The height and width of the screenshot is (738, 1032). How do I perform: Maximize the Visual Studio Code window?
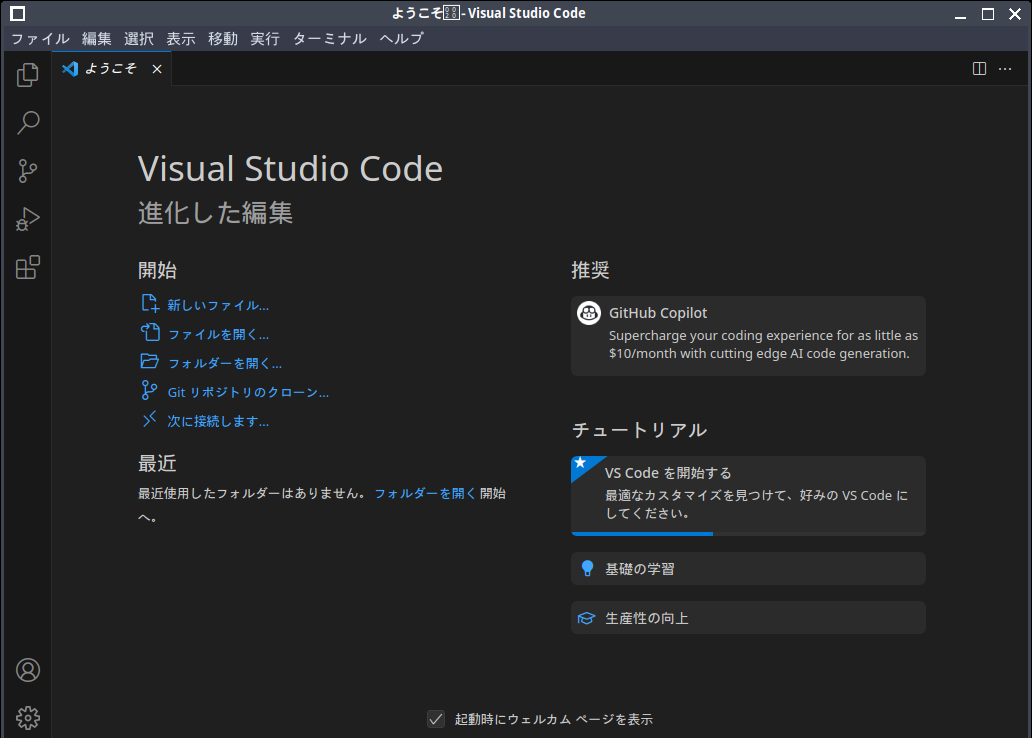tap(987, 14)
